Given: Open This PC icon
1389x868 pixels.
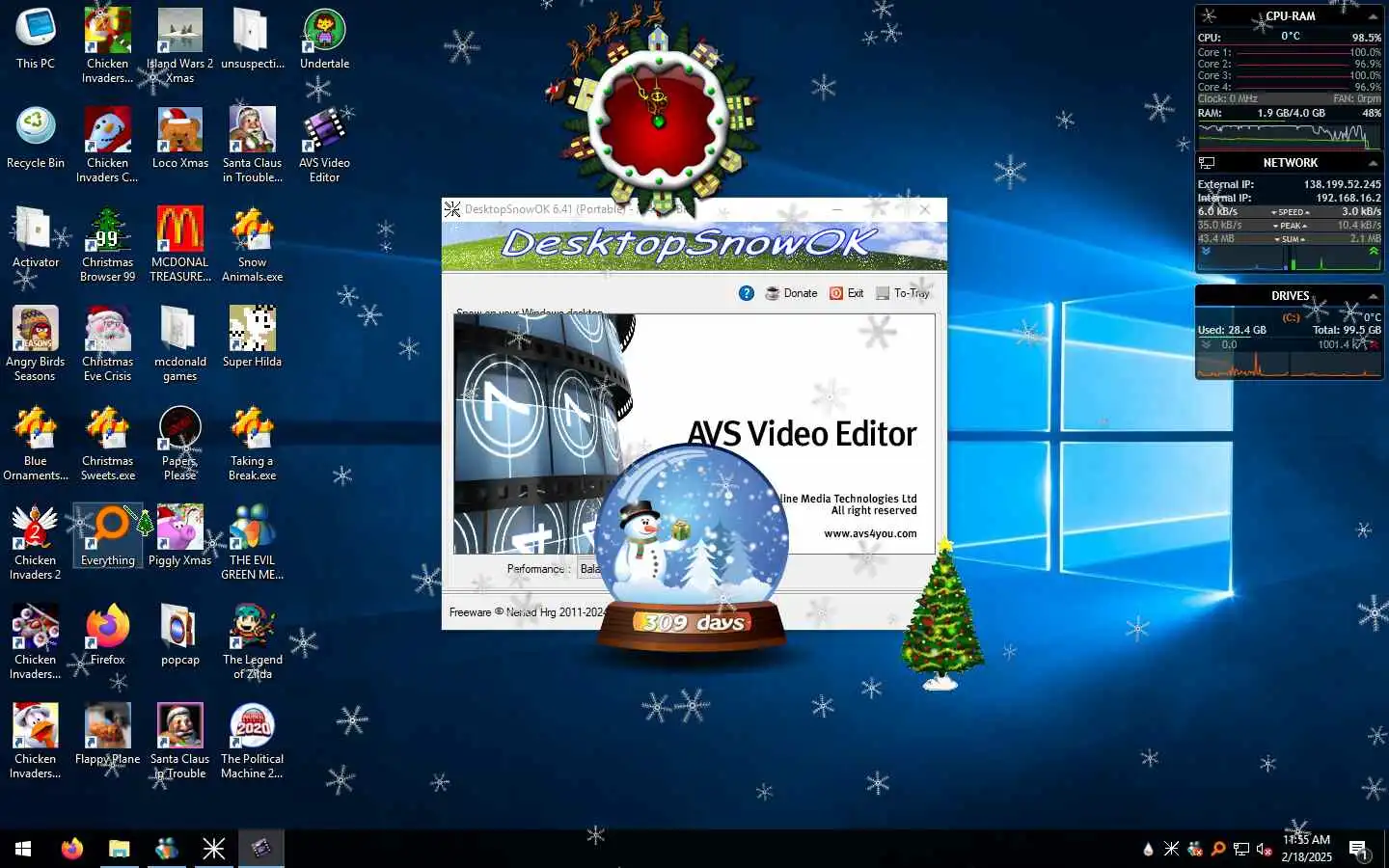Looking at the screenshot, I should pos(35,39).
